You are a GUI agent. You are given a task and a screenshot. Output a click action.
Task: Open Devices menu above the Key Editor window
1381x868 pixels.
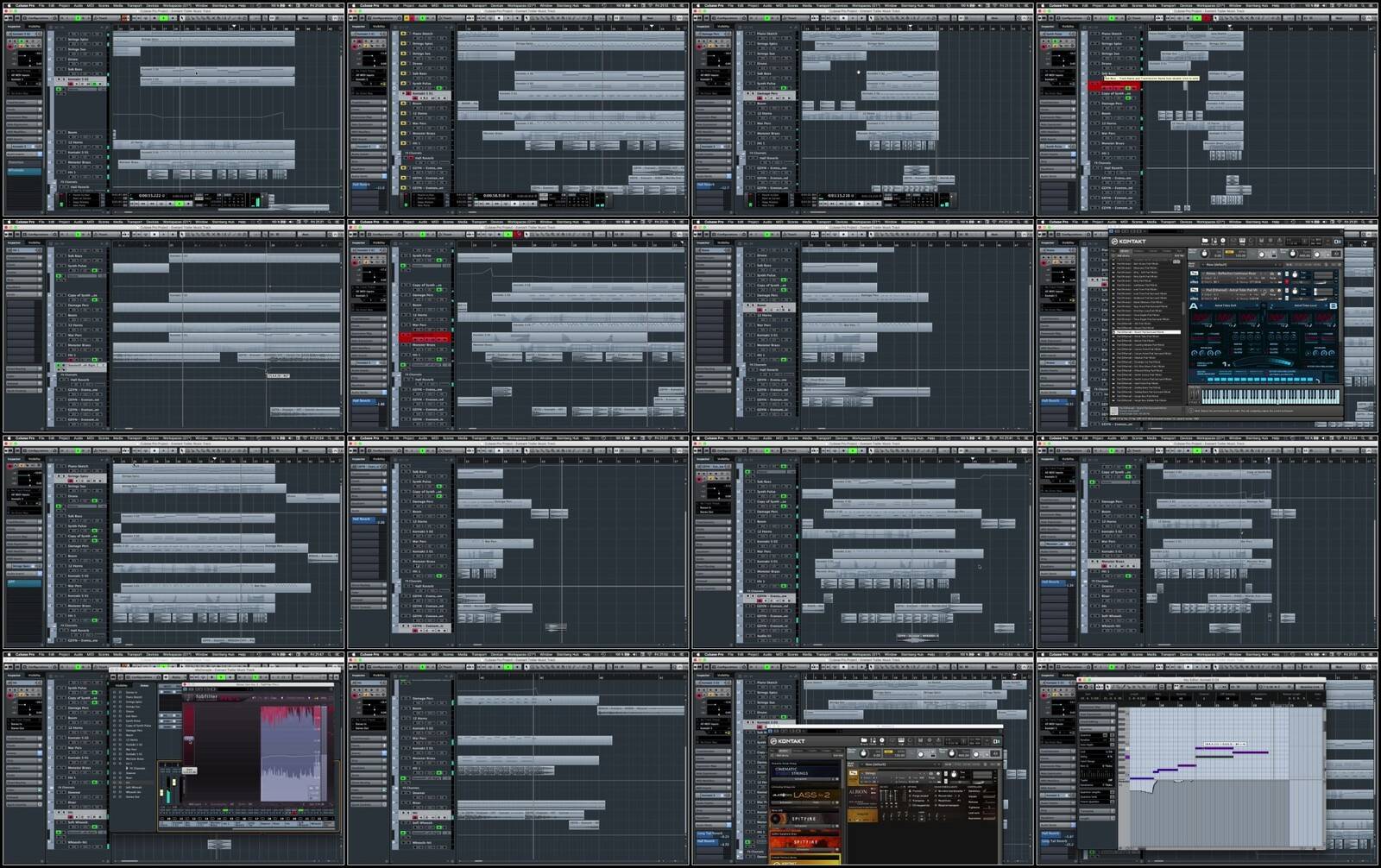1188,655
